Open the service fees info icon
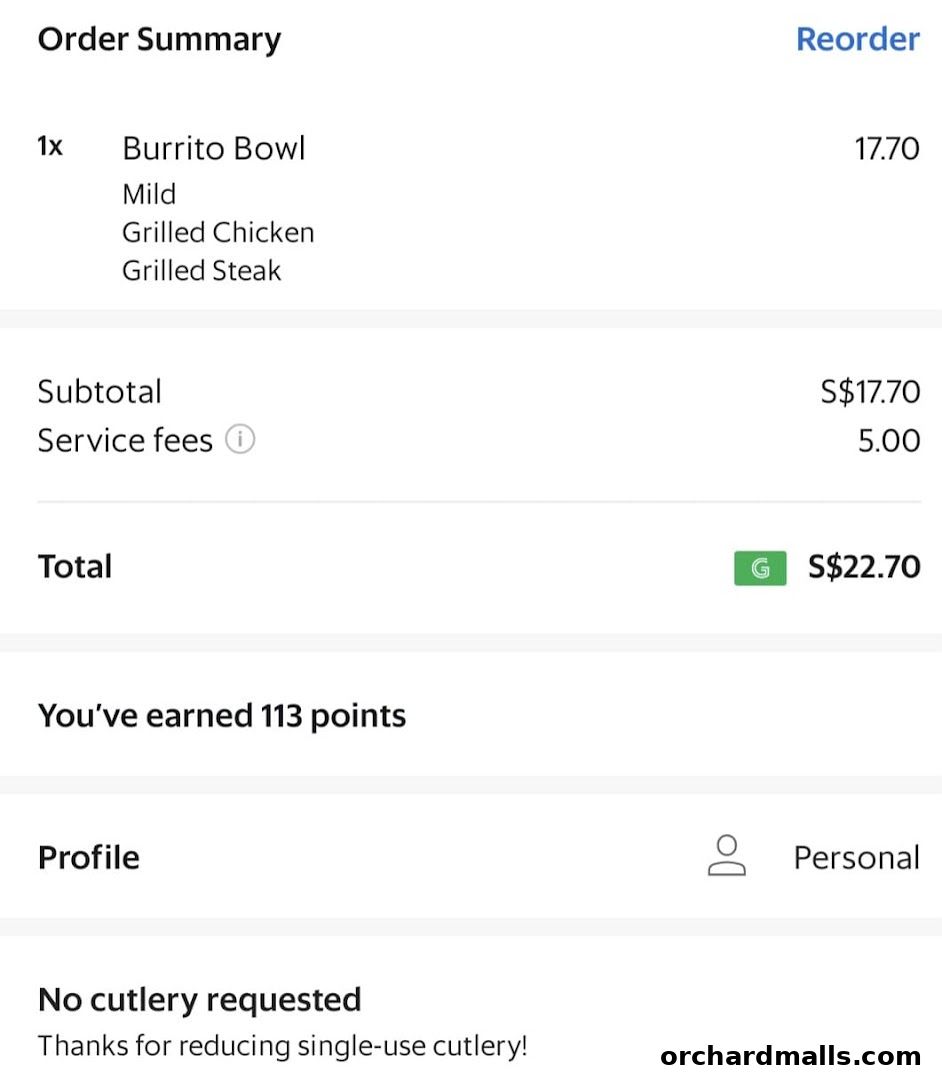The height and width of the screenshot is (1080, 942). coord(240,439)
